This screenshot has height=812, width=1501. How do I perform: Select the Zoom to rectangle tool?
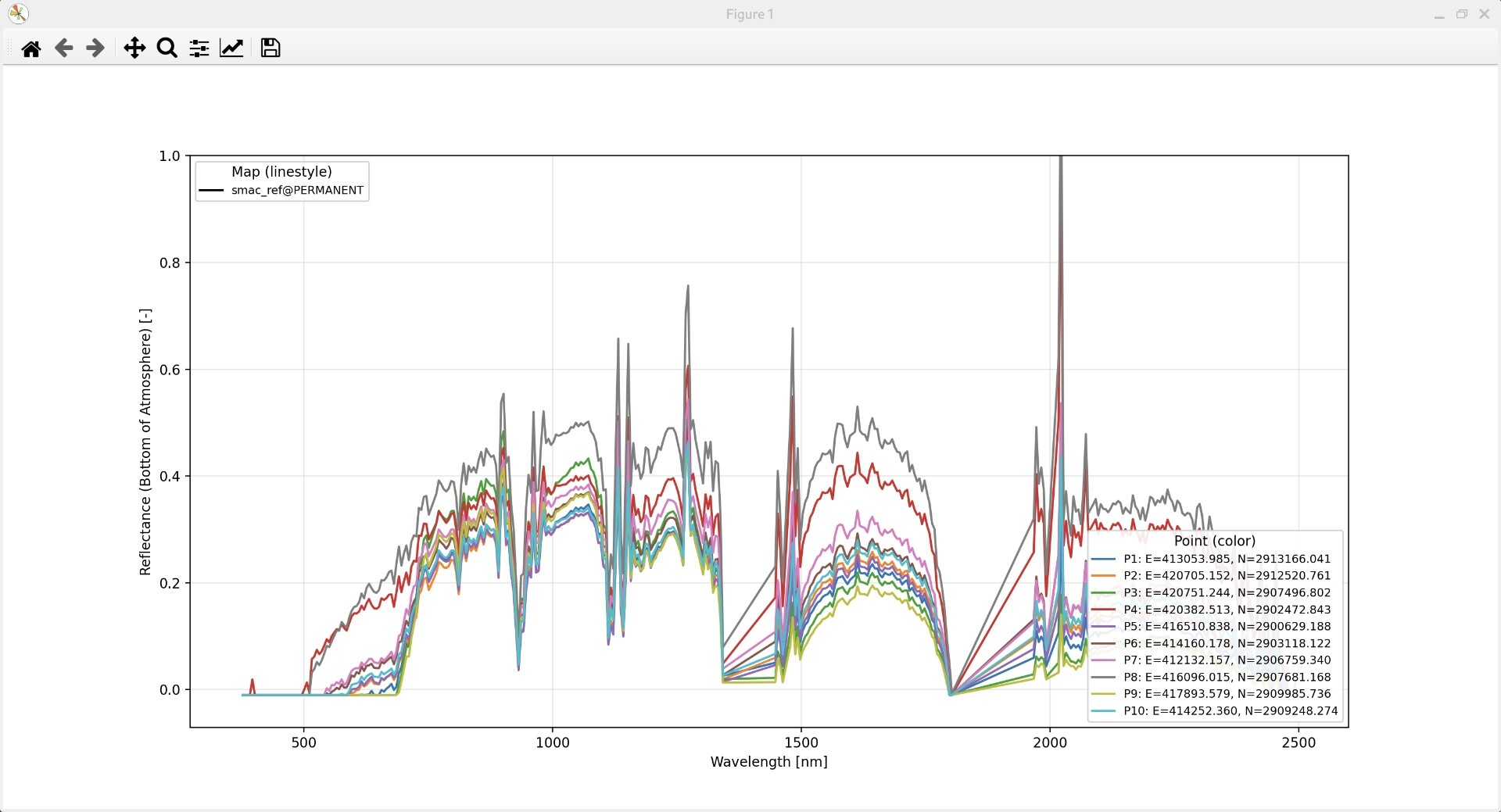click(167, 48)
